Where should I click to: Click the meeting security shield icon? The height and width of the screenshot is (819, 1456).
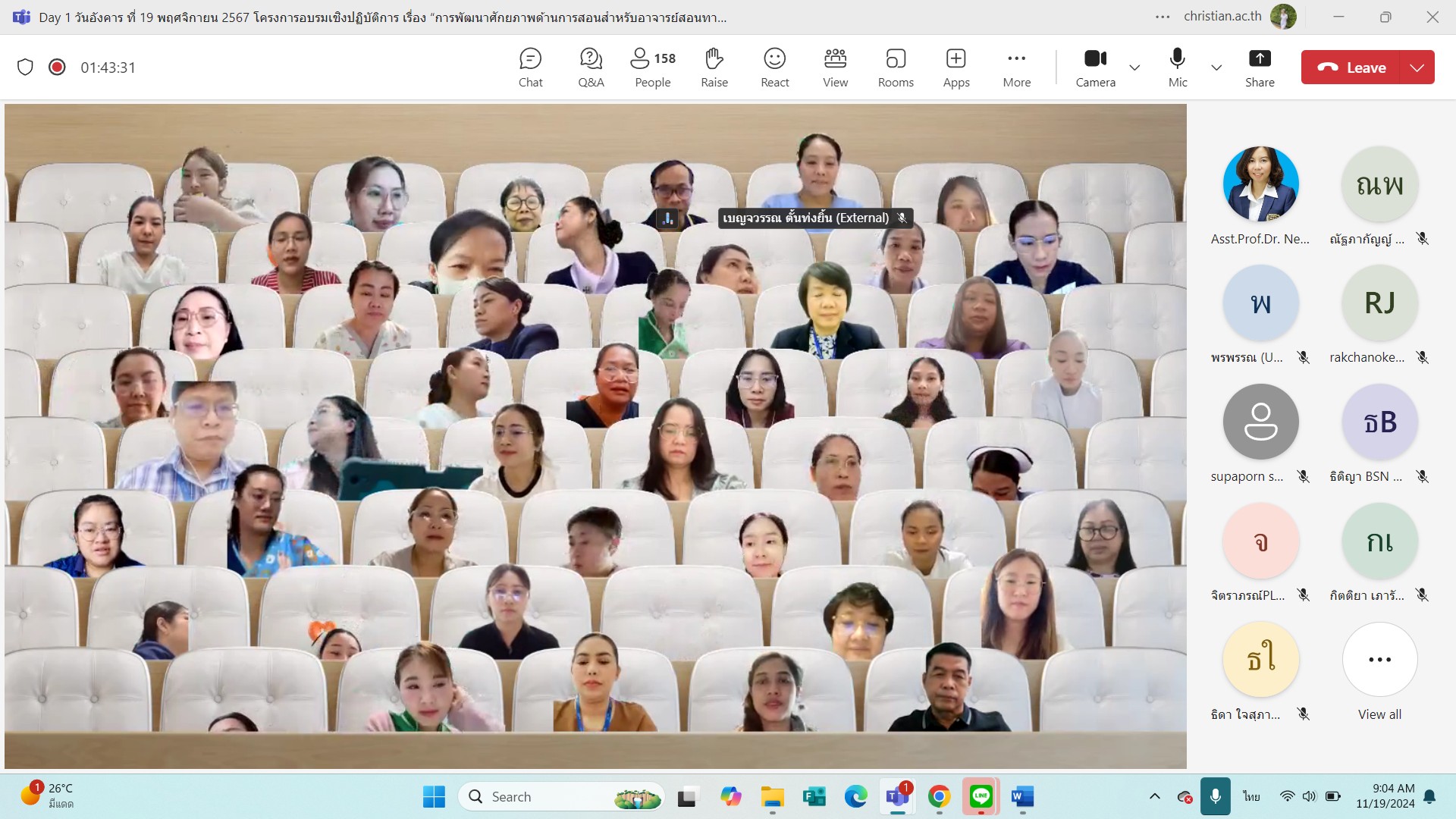(x=25, y=67)
